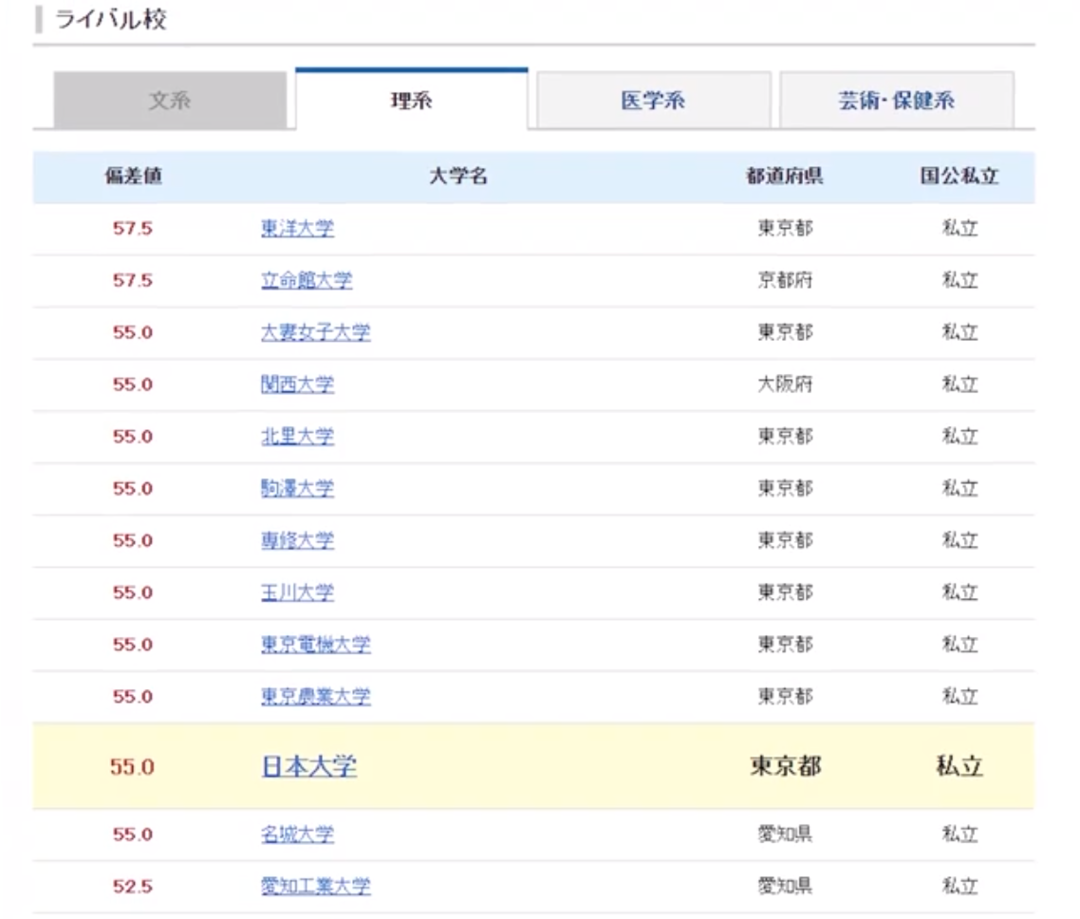Click 東京都 in 東京電機大学 row

(785, 644)
